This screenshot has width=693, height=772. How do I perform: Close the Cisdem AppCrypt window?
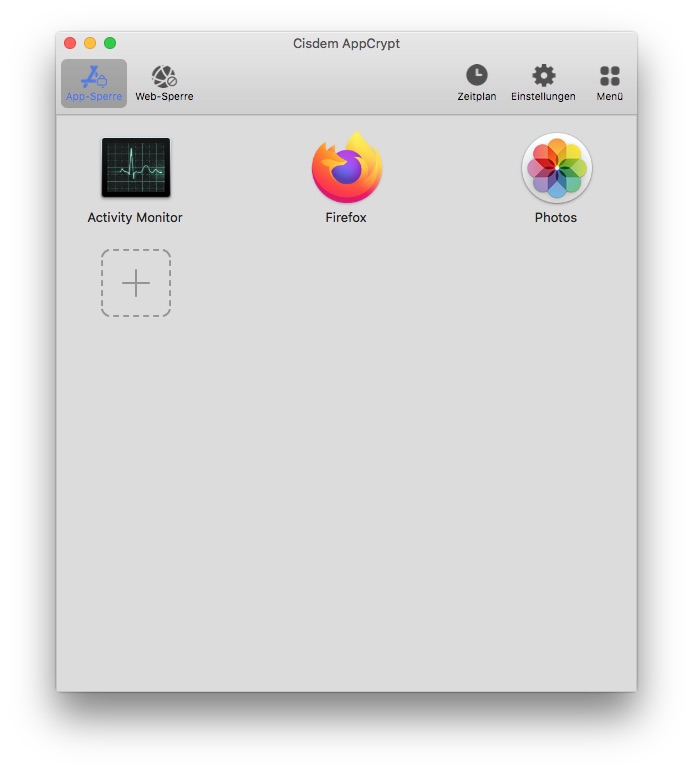click(70, 43)
